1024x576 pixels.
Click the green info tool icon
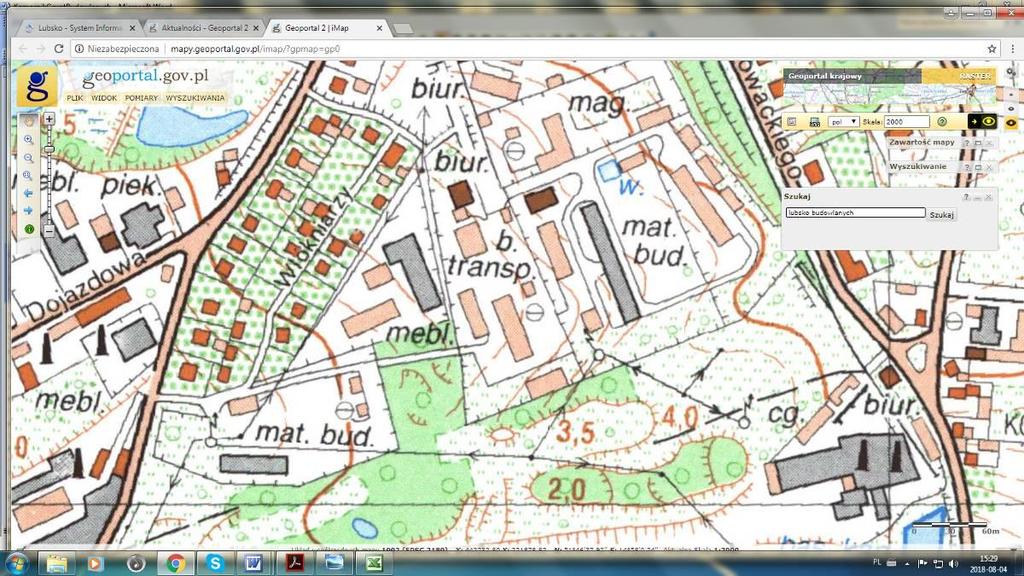click(x=29, y=229)
